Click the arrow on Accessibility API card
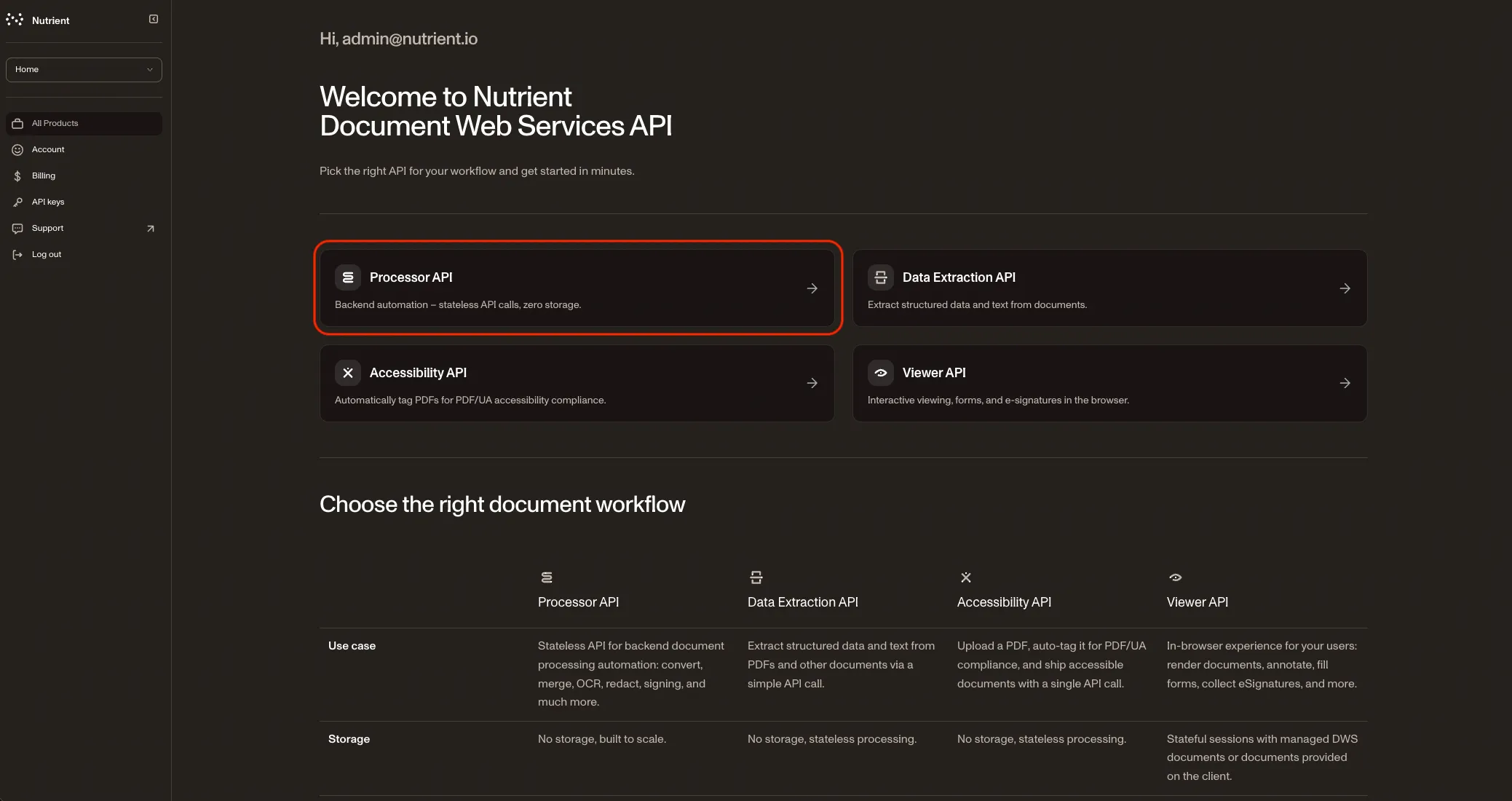Screen dimensions: 1512x801 point(812,383)
